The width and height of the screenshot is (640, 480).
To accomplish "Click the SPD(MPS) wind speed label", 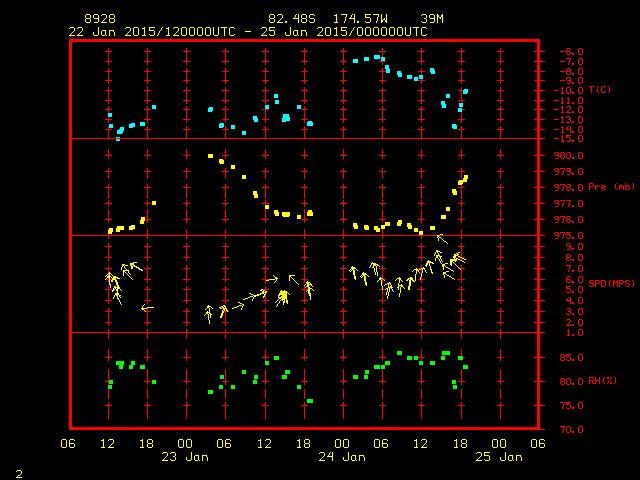I will tap(611, 283).
